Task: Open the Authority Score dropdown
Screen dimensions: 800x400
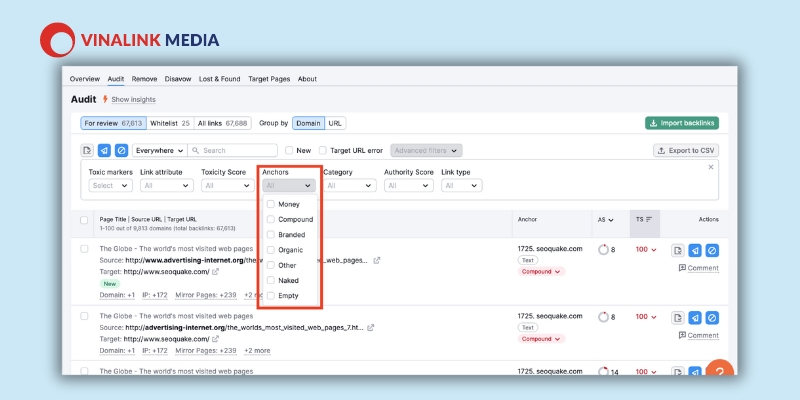Action: [x=409, y=186]
